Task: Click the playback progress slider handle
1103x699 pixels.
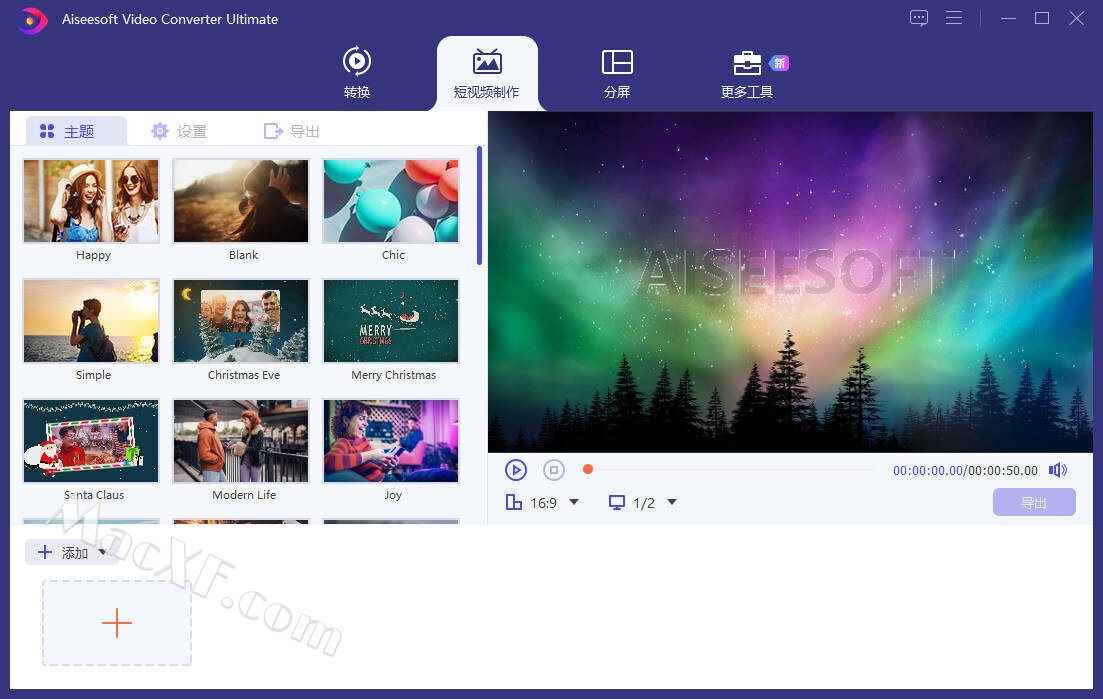Action: (587, 469)
